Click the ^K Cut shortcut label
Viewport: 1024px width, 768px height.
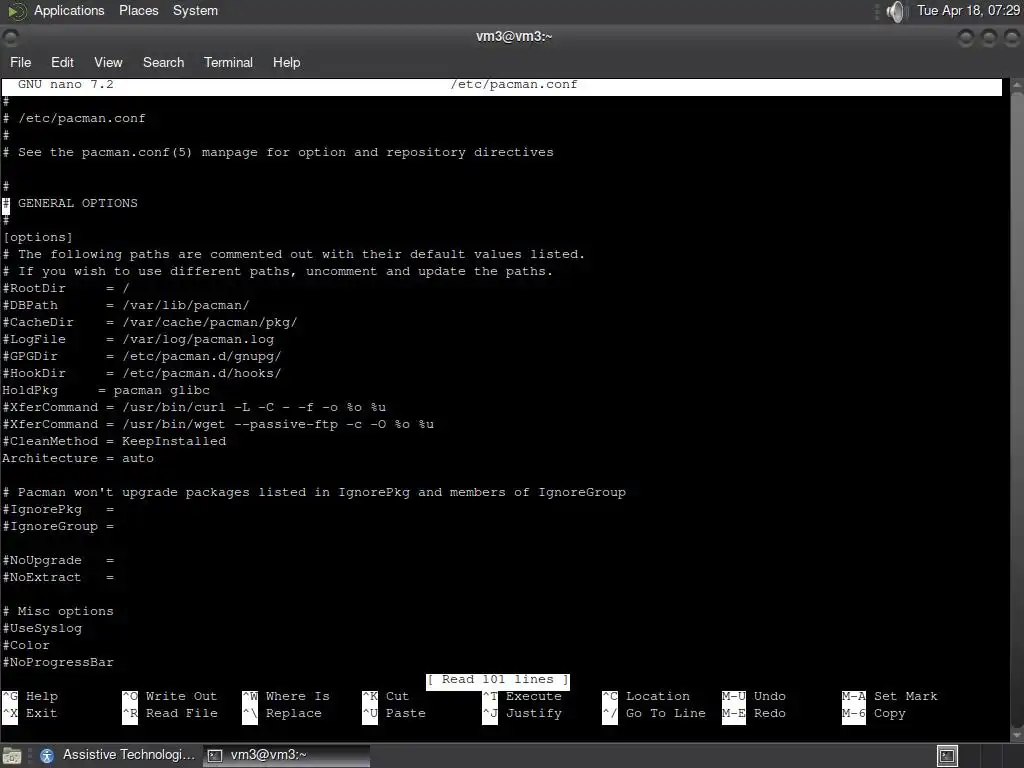pyautogui.click(x=385, y=696)
